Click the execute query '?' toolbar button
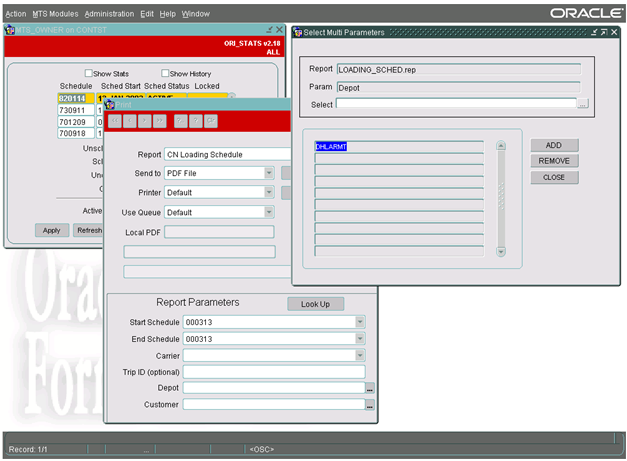 tap(196, 121)
